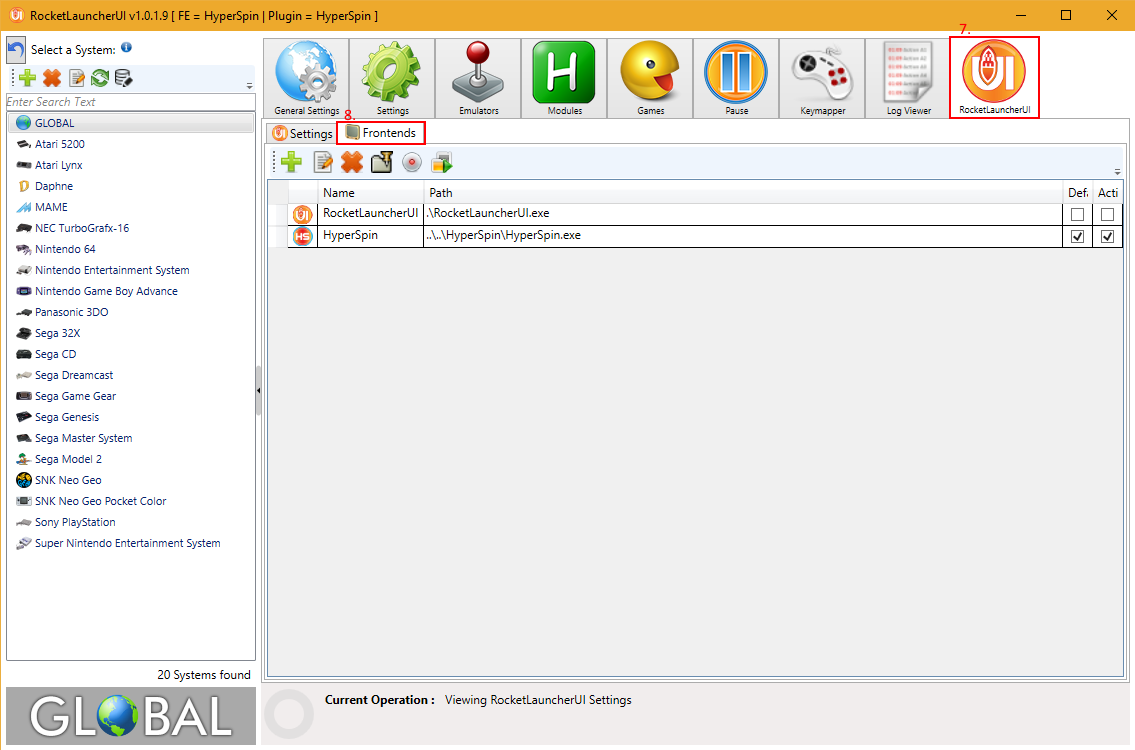This screenshot has height=750, width=1135.
Task: Switch to the Settings sub-tab
Action: [x=302, y=133]
